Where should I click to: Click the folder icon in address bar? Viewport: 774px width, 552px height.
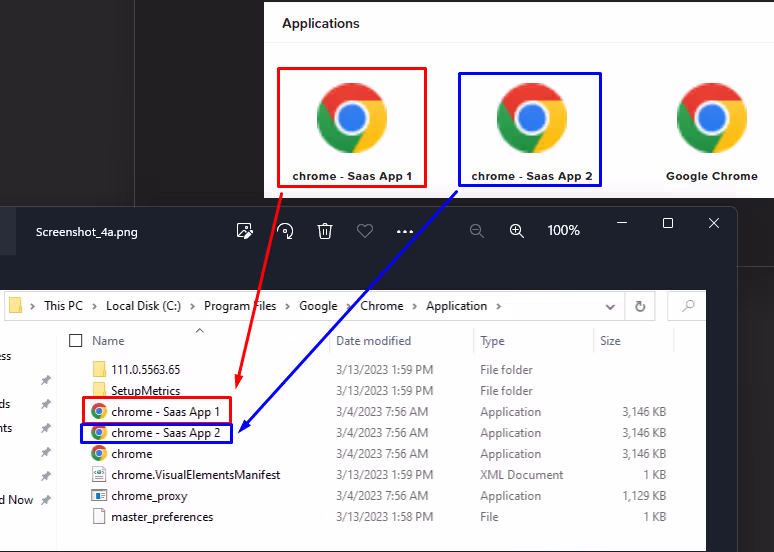coord(16,306)
